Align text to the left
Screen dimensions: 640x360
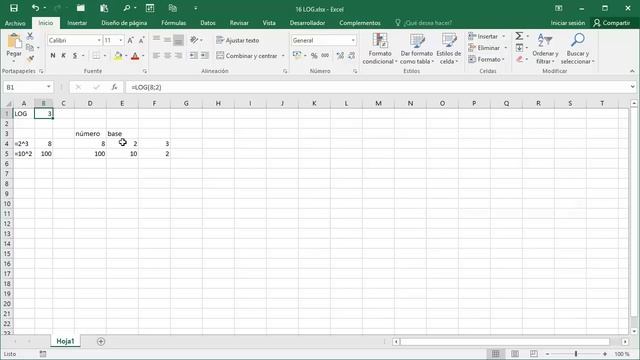click(156, 56)
